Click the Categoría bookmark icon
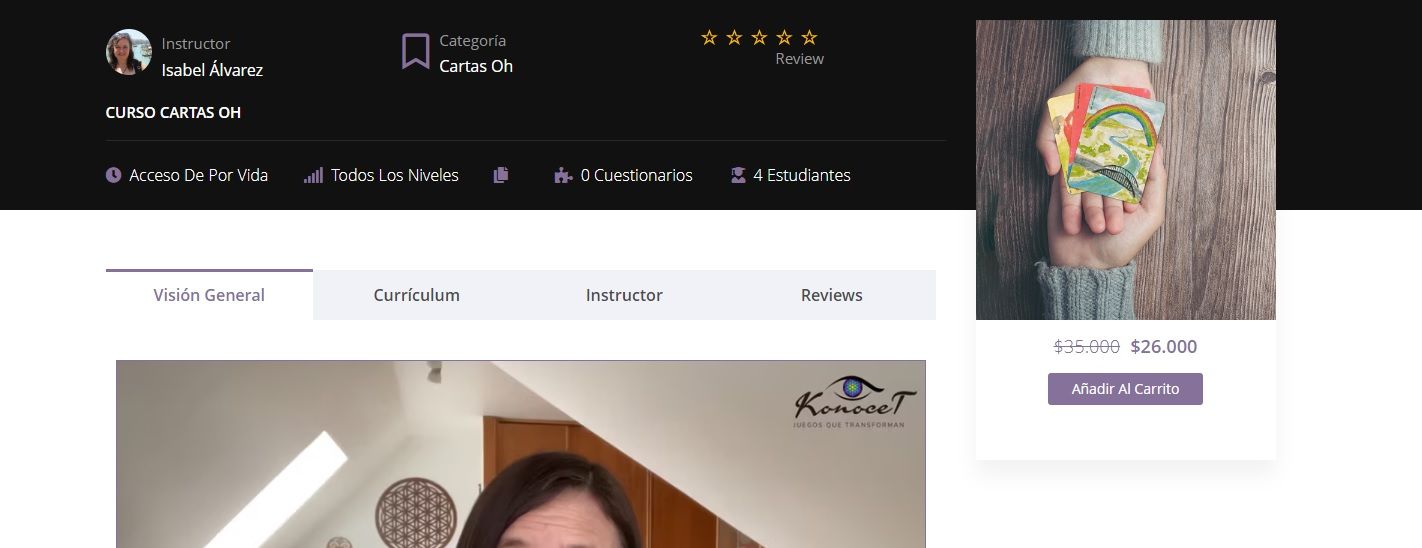The image size is (1422, 548). tap(416, 51)
